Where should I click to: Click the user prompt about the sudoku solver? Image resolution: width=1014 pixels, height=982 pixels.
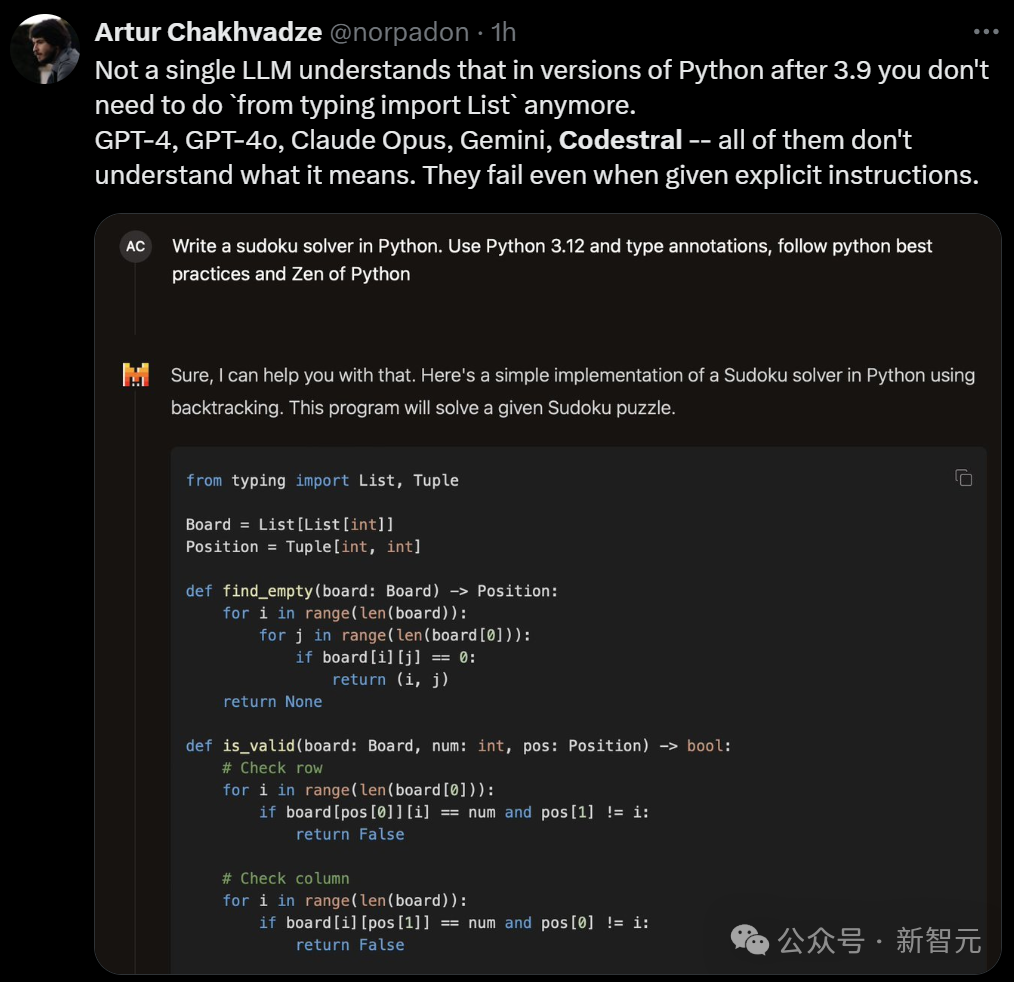[x=552, y=260]
